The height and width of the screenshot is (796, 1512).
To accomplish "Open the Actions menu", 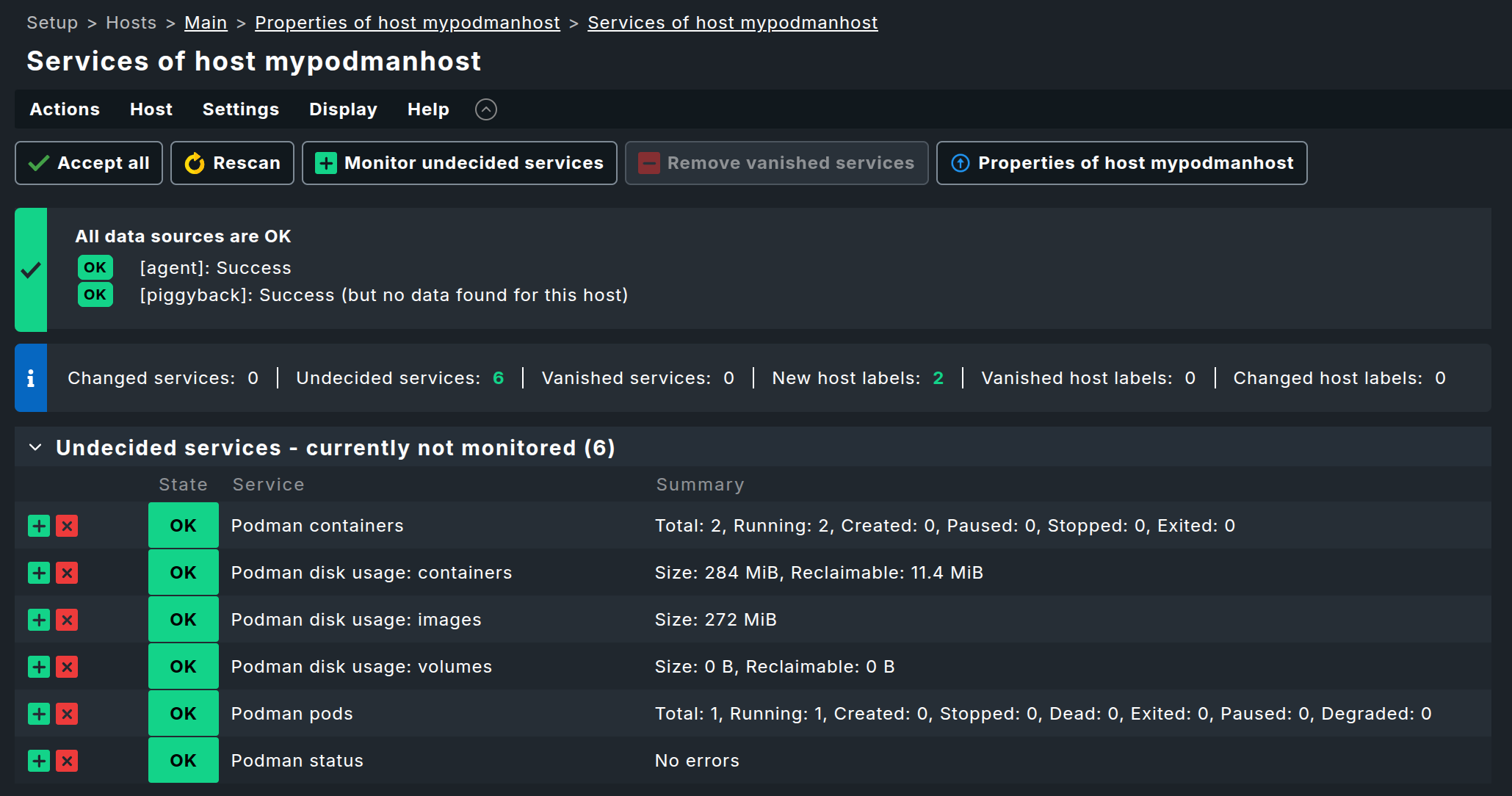I will (65, 109).
